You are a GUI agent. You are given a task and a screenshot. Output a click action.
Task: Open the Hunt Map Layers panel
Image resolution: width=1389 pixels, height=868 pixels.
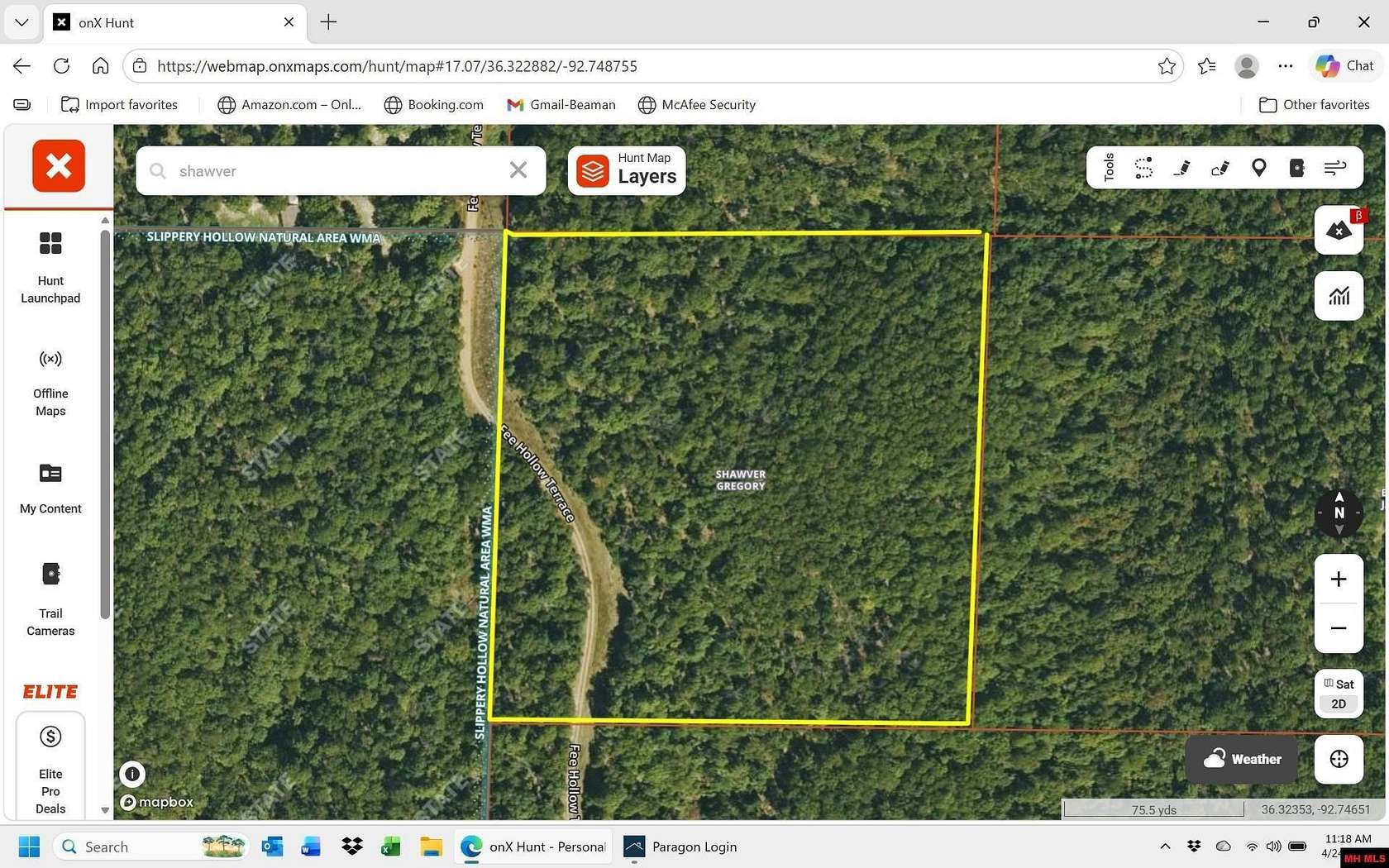pyautogui.click(x=626, y=170)
